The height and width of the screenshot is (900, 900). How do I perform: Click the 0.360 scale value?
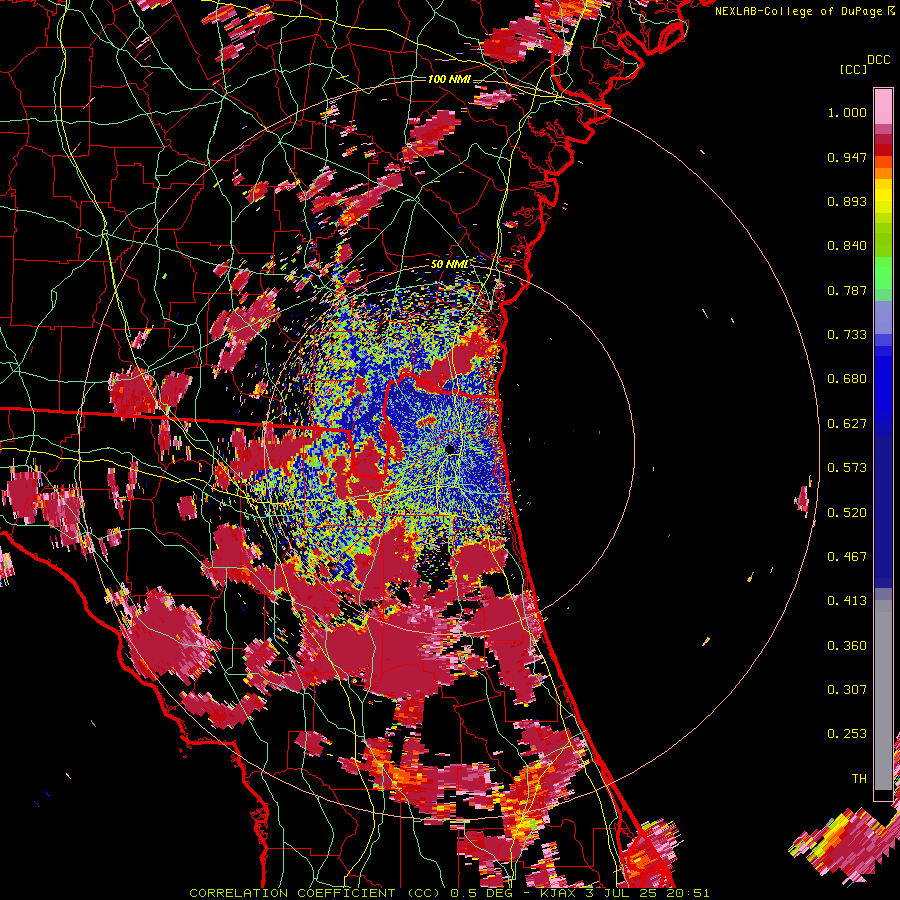(847, 646)
